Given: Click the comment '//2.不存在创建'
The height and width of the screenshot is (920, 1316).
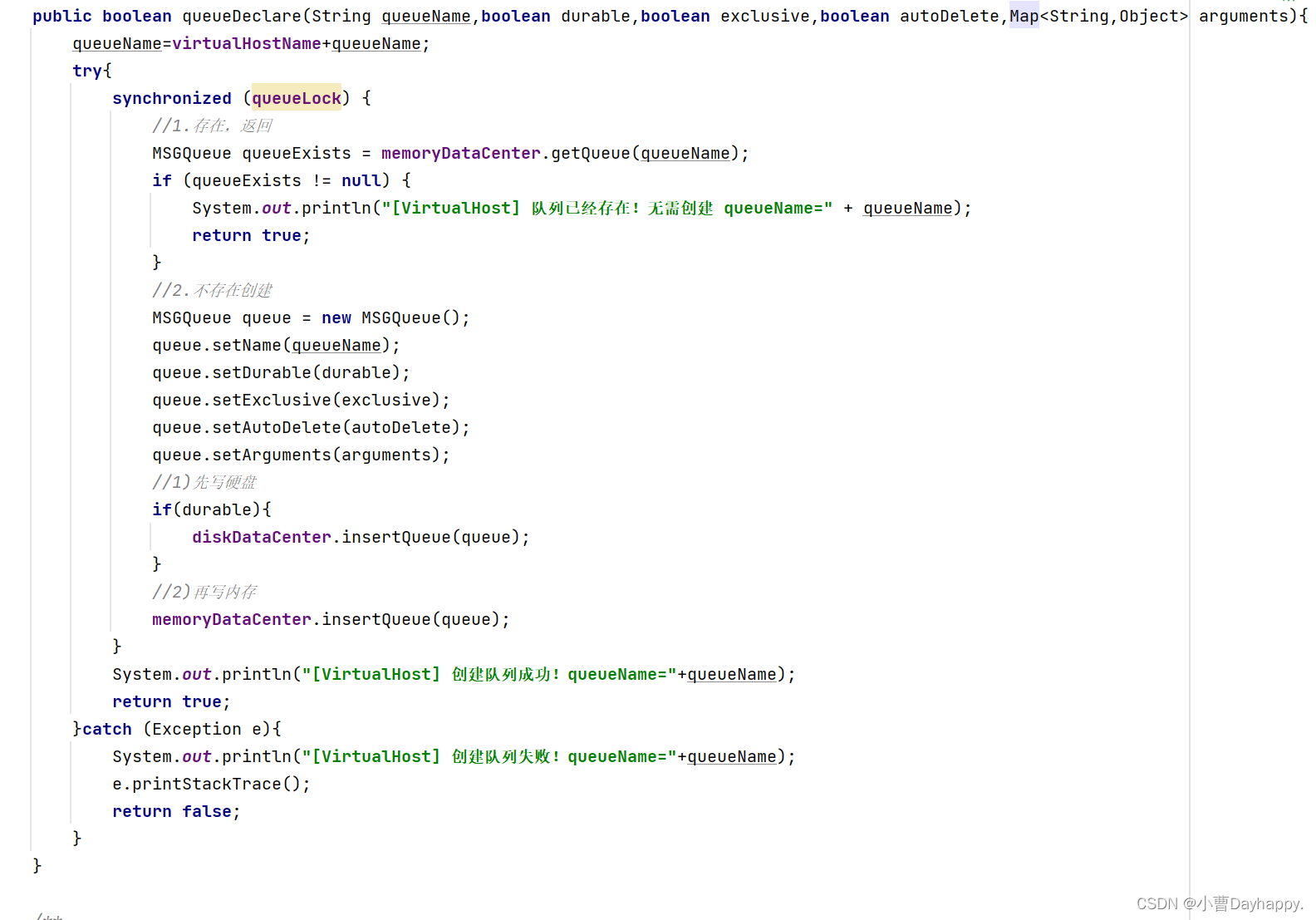Looking at the screenshot, I should 212,290.
